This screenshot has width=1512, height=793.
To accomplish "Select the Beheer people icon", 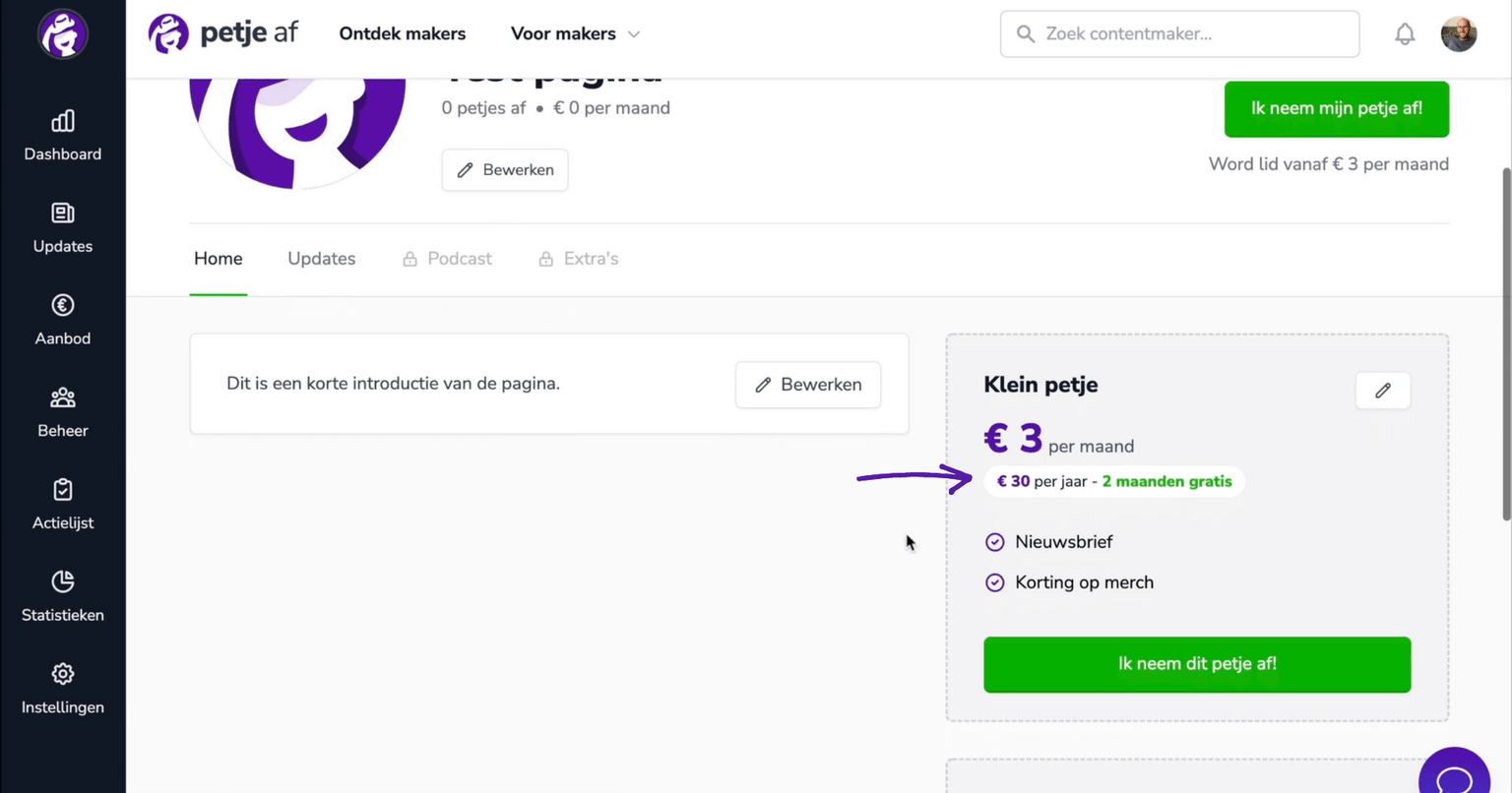I will [62, 397].
